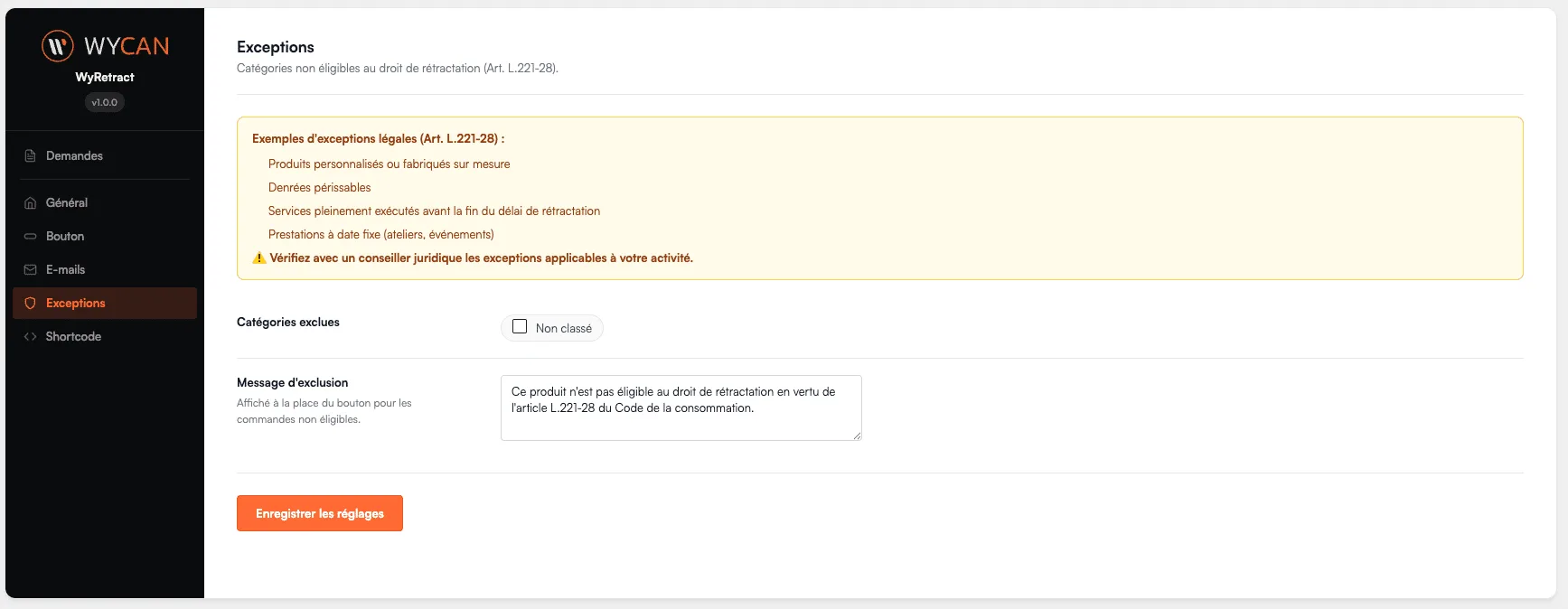The image size is (1568, 609).
Task: Click 'Services pleinement exécutés' example line
Action: coord(434,211)
